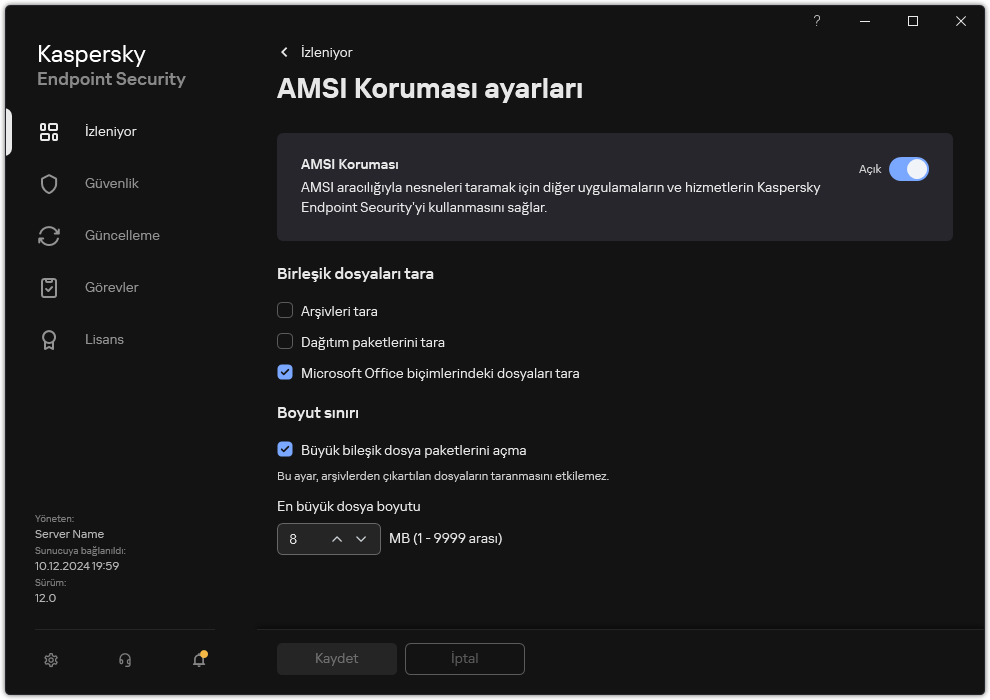Image resolution: width=990 pixels, height=700 pixels.
Task: Cancel changes with the İptal button
Action: tap(464, 658)
